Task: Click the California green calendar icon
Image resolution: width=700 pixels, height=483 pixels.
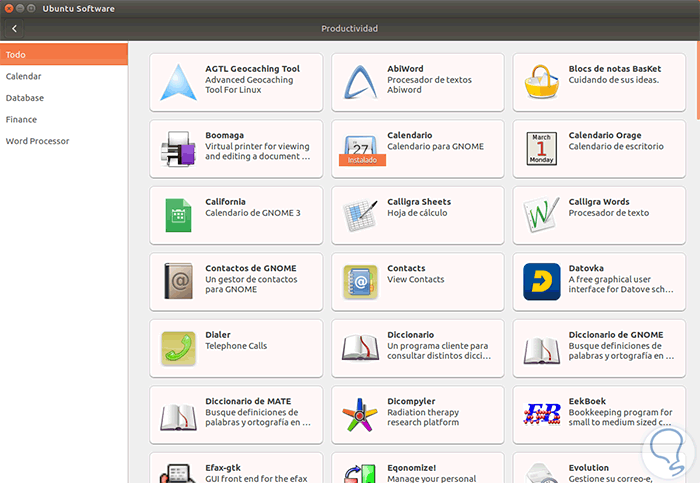Action: 178,215
